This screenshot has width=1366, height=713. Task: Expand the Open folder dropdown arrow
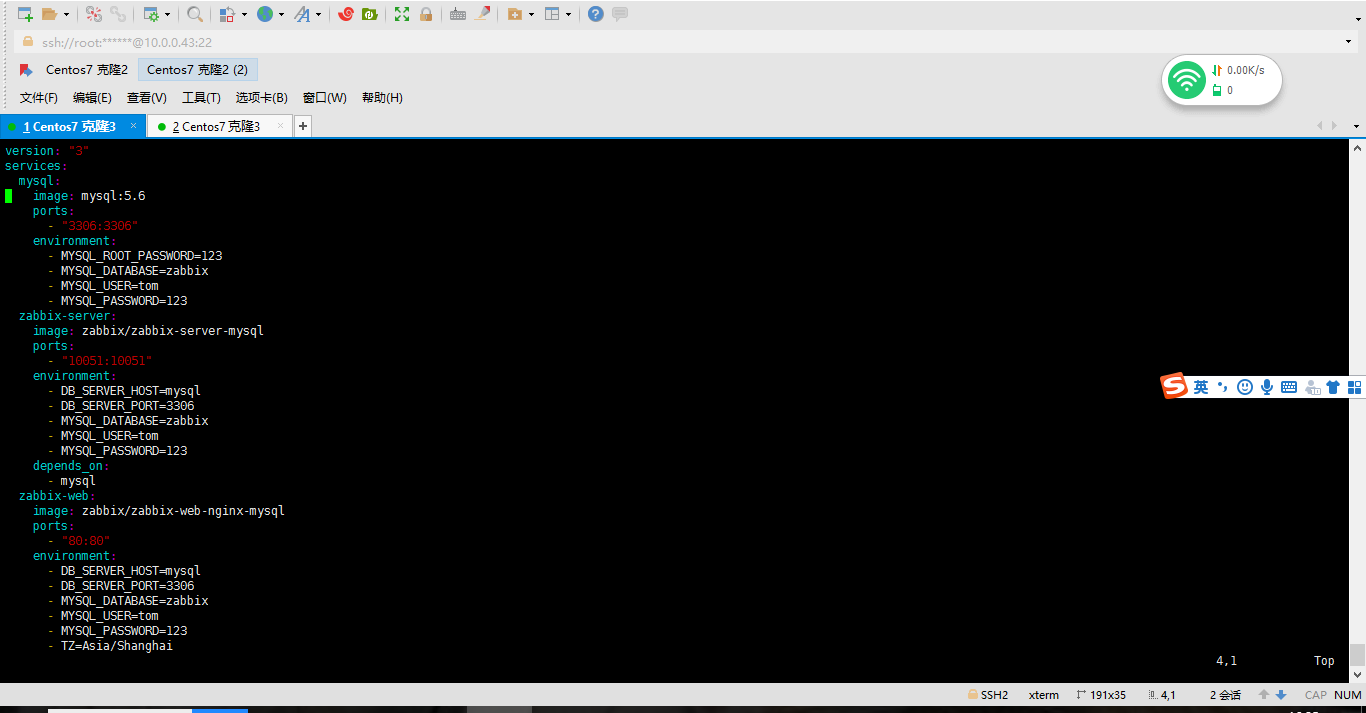click(66, 15)
